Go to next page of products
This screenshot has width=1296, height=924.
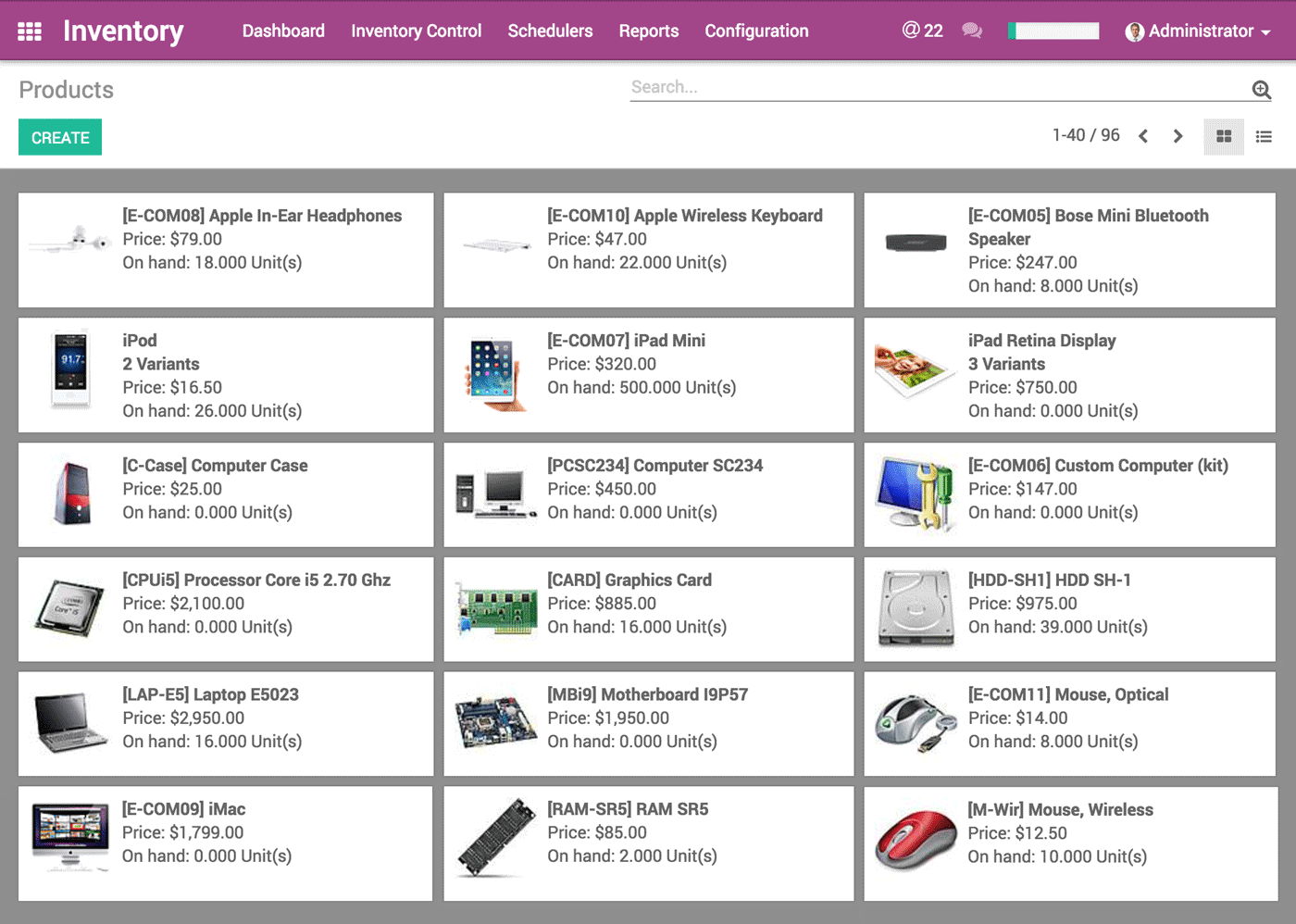click(1178, 136)
